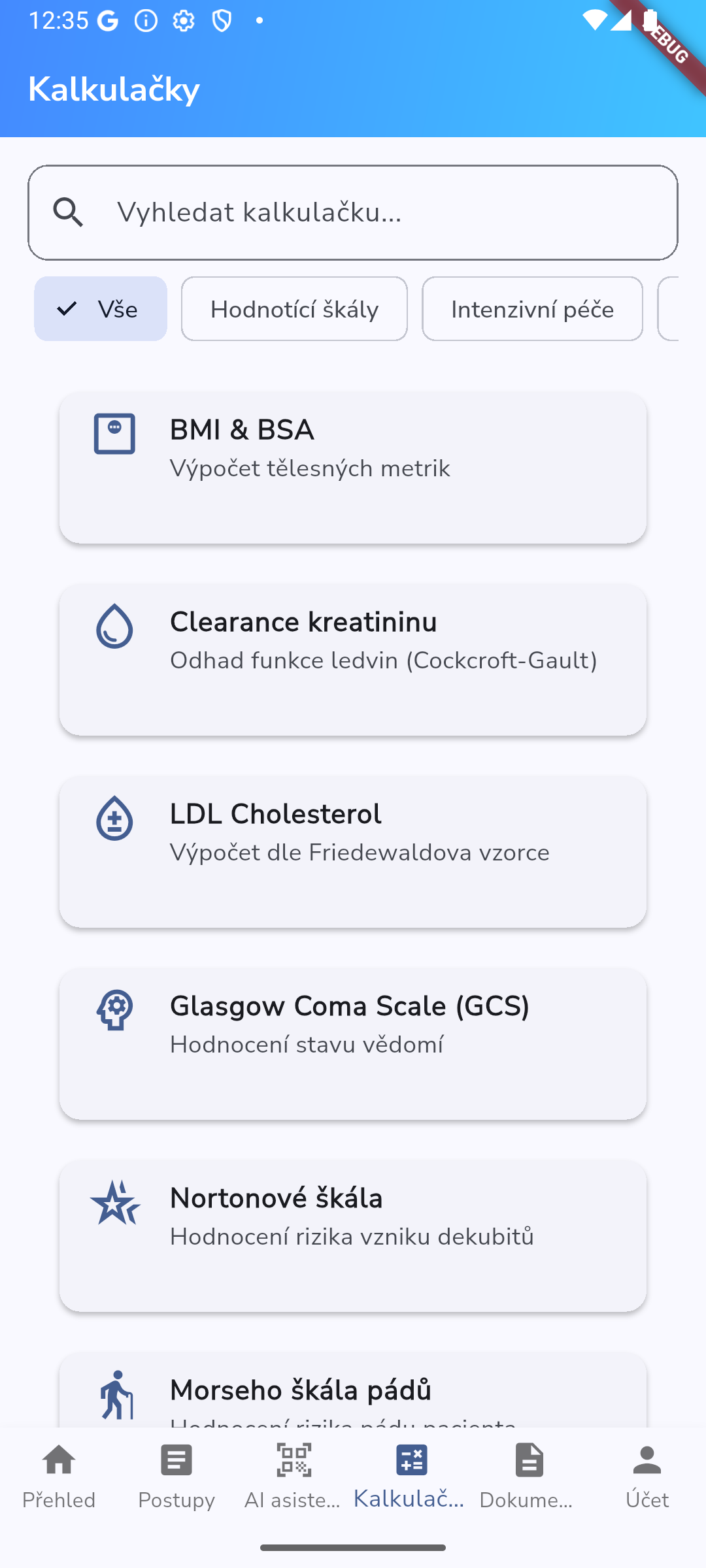Toggle the Vše filter chip
The height and width of the screenshot is (1568, 706).
point(101,309)
